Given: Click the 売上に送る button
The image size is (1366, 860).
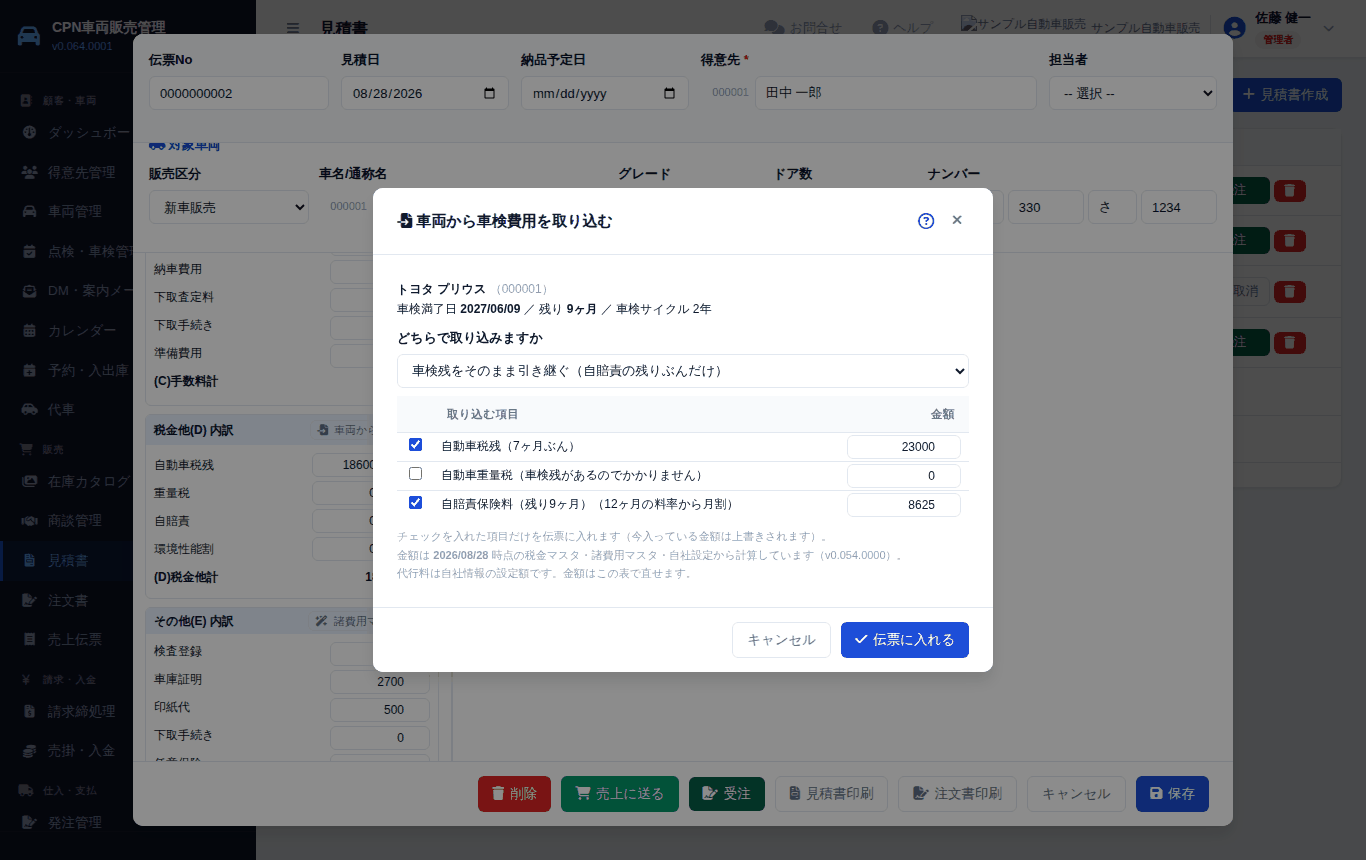Looking at the screenshot, I should 620,794.
